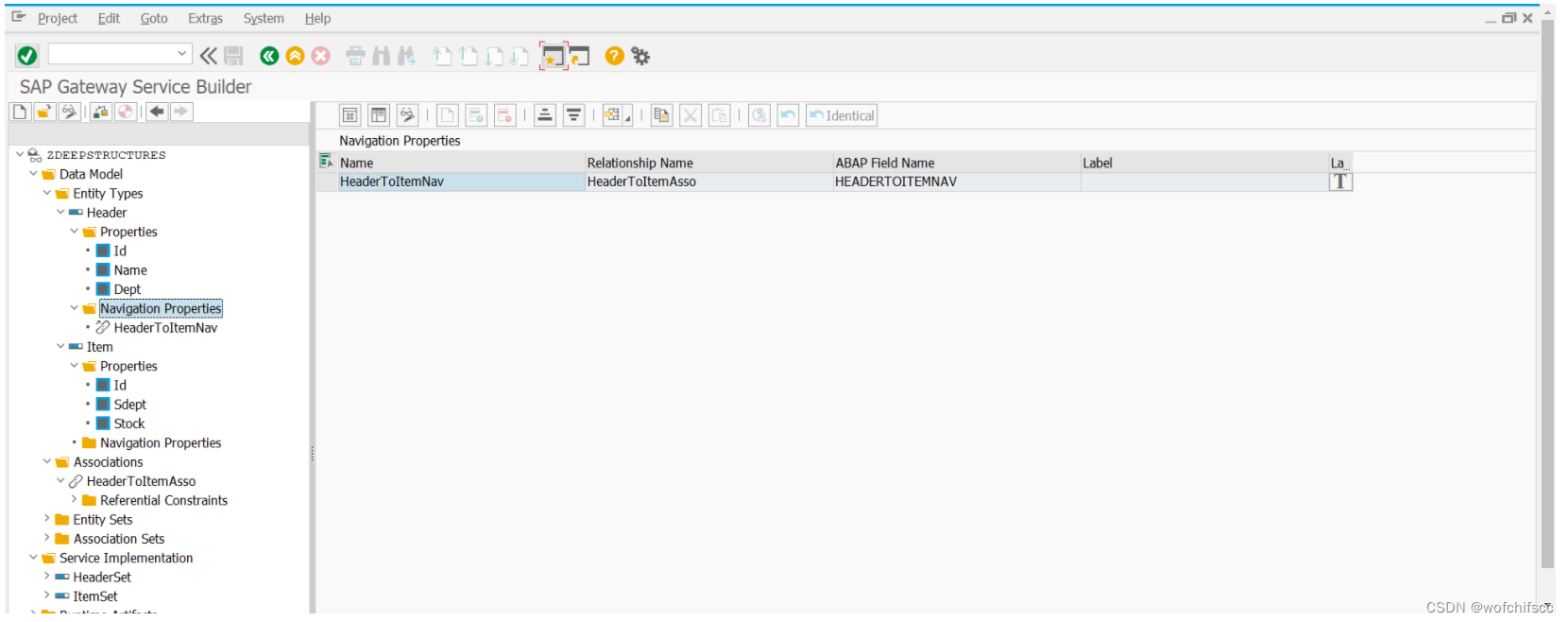The width and height of the screenshot is (1568, 622).
Task: Collapse the Data Model folder
Action: [x=34, y=174]
